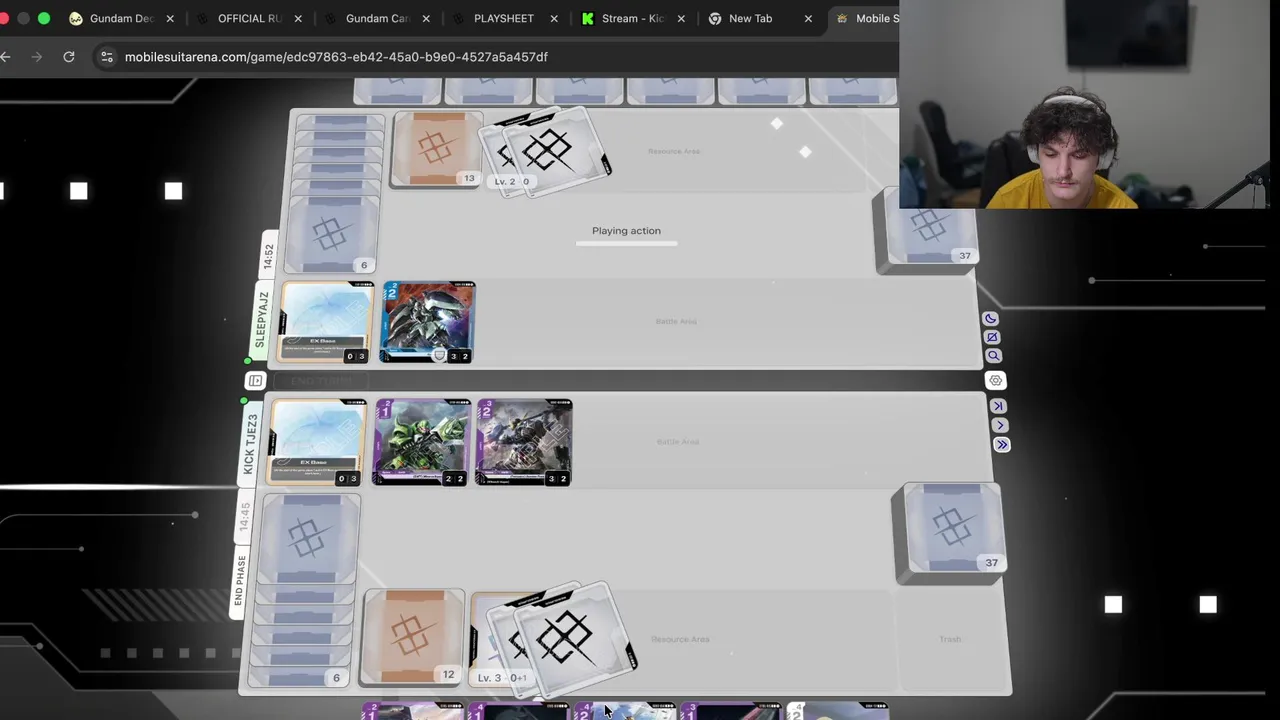Click the green macOS window zoom button

(x=44, y=18)
